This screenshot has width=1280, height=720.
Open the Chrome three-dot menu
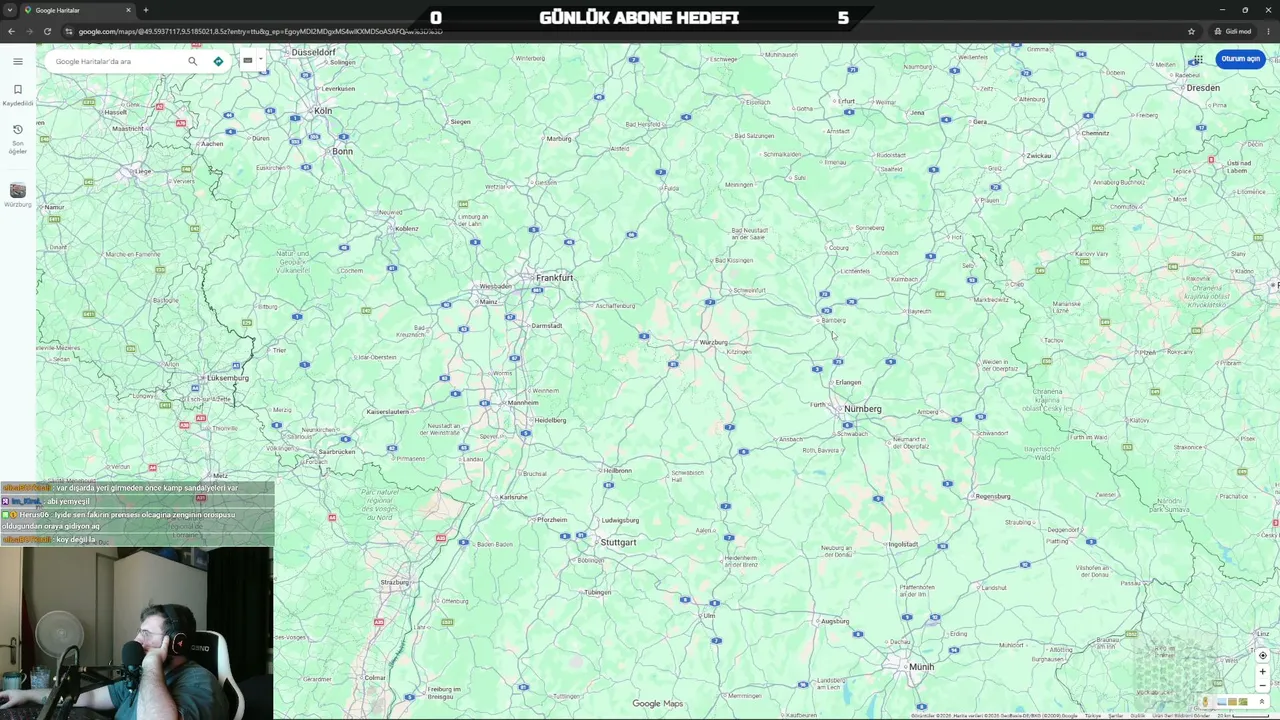pyautogui.click(x=1268, y=31)
